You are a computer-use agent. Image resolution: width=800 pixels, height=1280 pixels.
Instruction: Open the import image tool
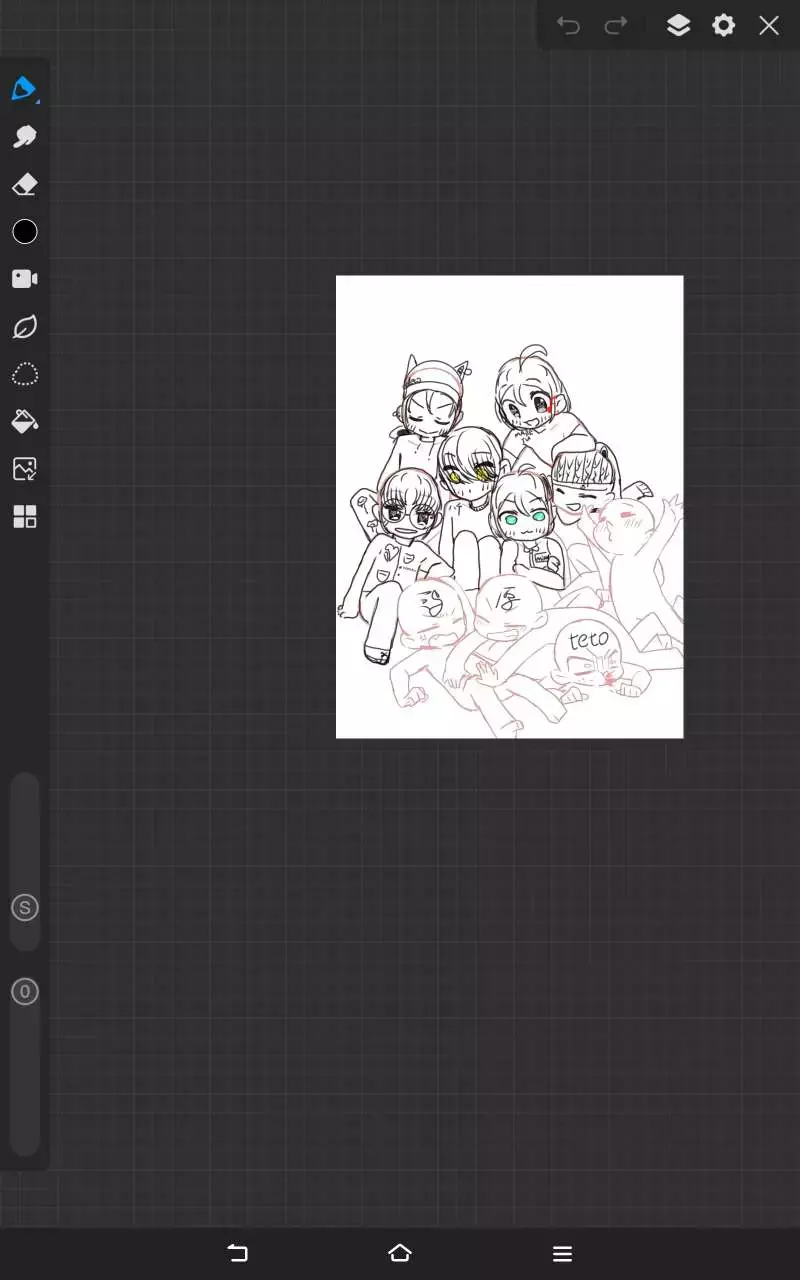pyautogui.click(x=24, y=468)
